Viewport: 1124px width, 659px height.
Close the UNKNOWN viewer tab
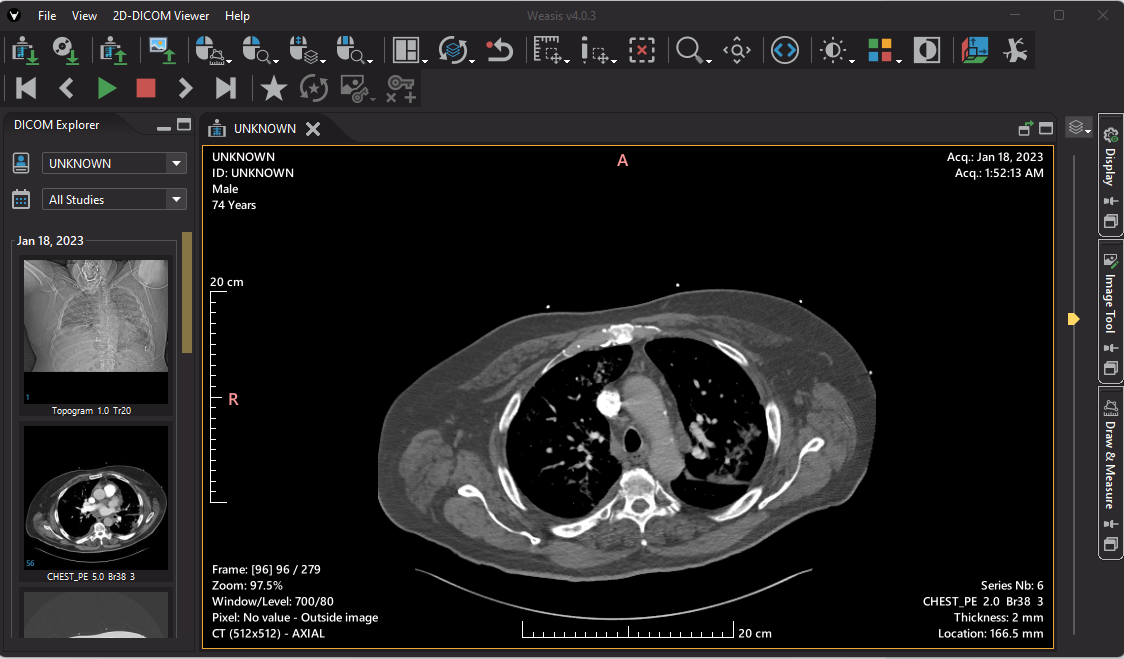(x=313, y=128)
